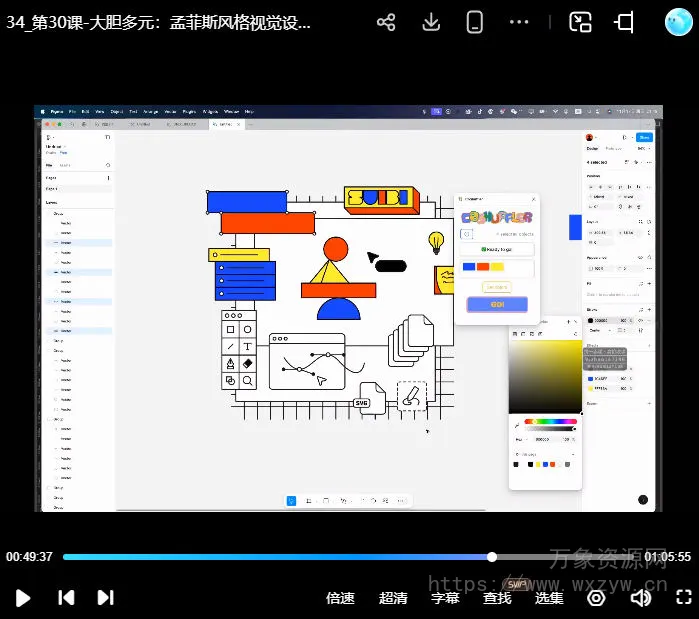
Task: Click the blue GO! button in plugin
Action: [496, 304]
